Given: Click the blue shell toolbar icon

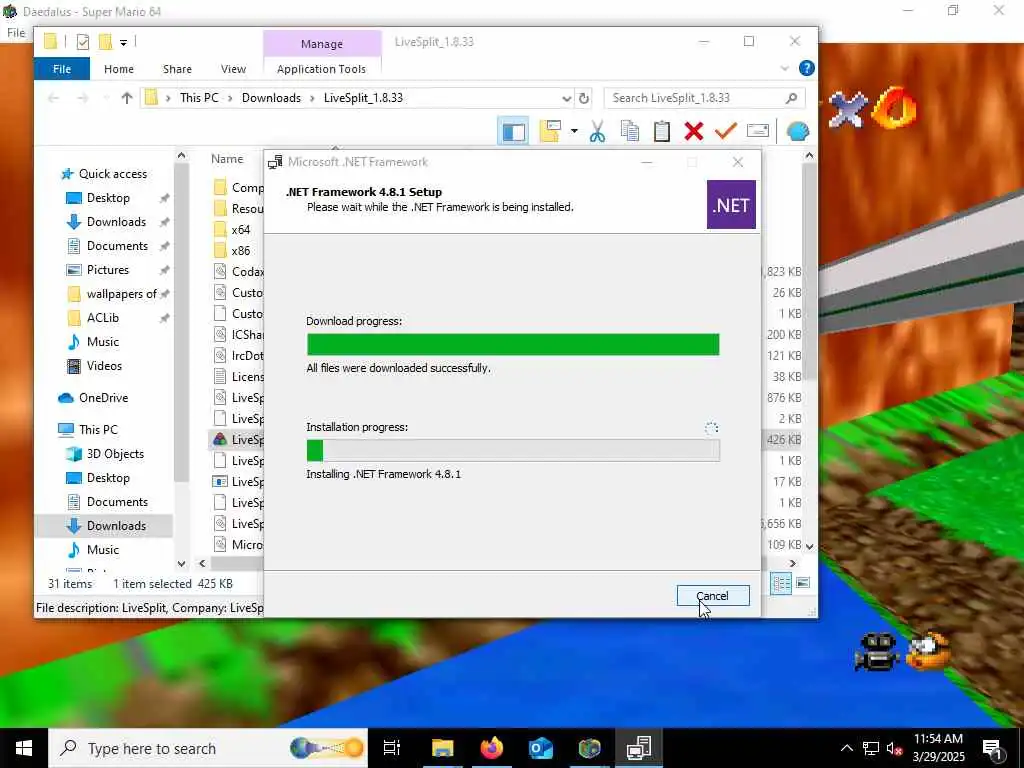Looking at the screenshot, I should pyautogui.click(x=798, y=131).
